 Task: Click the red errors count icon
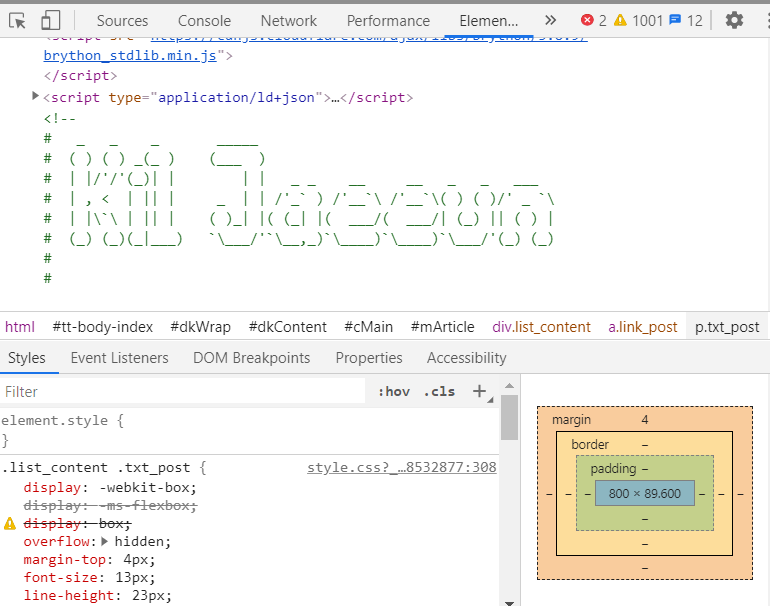[x=587, y=20]
